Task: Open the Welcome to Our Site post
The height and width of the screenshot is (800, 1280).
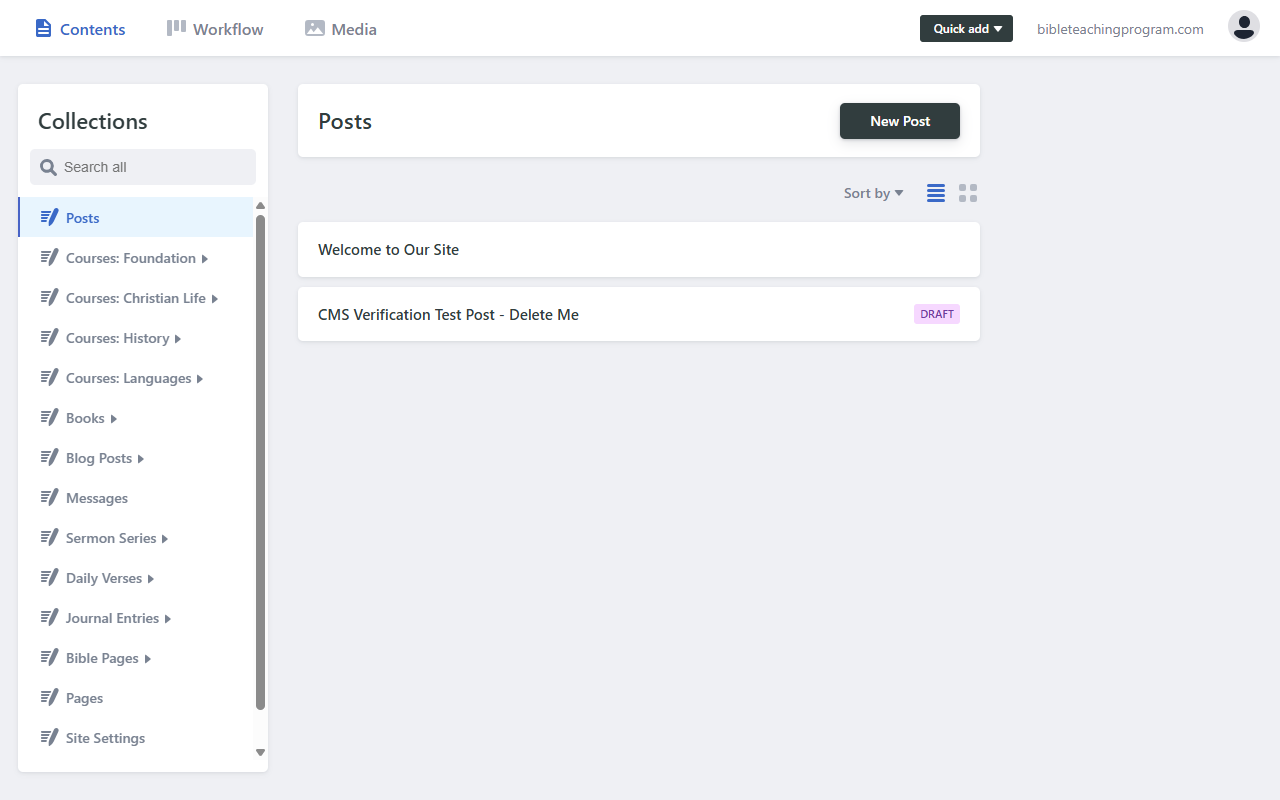Action: 388,249
